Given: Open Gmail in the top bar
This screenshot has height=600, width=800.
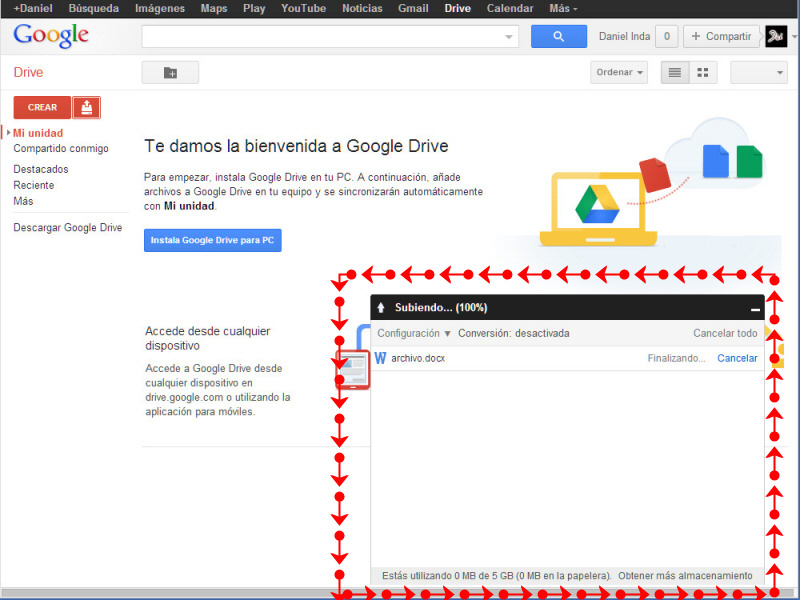Looking at the screenshot, I should coord(413,9).
